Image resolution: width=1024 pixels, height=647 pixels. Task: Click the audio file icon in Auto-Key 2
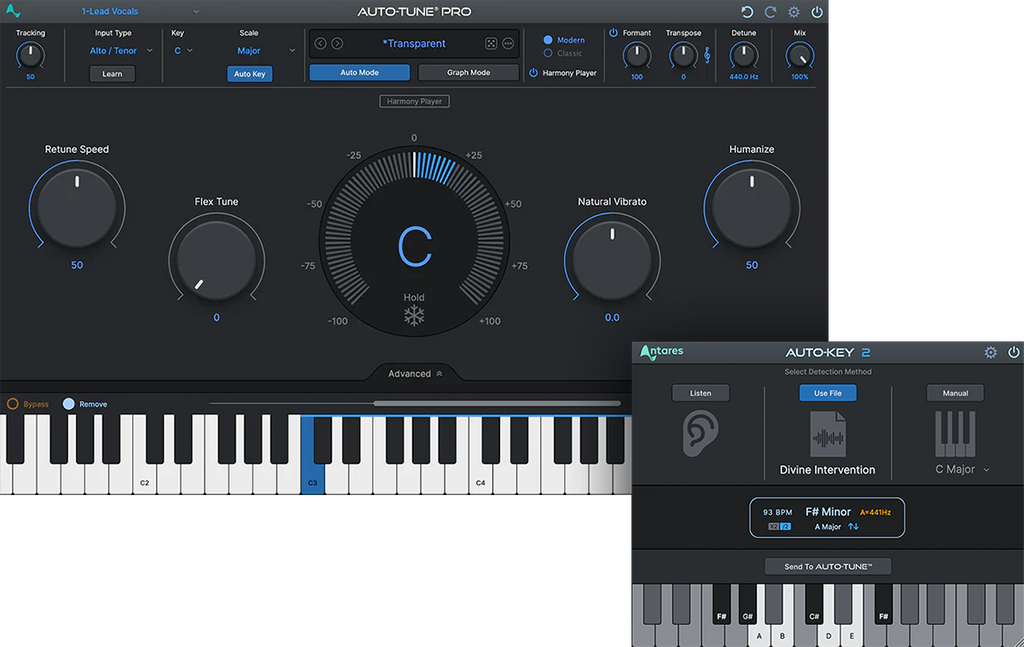[827, 434]
